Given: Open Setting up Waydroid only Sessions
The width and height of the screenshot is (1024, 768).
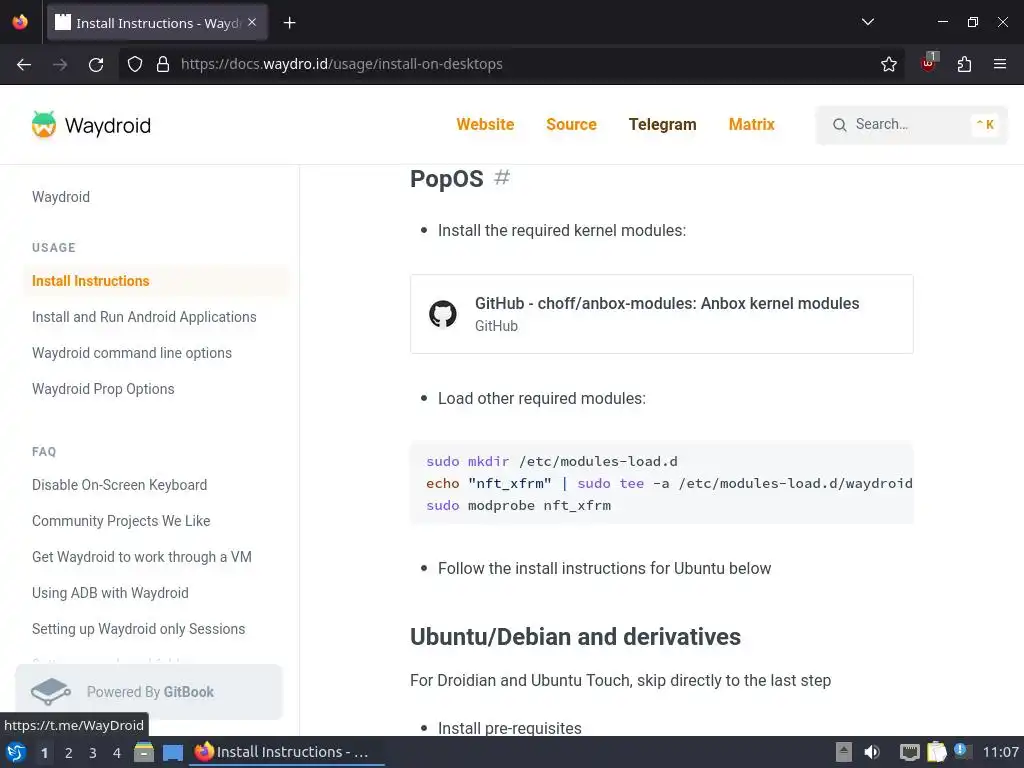Looking at the screenshot, I should (x=138, y=628).
